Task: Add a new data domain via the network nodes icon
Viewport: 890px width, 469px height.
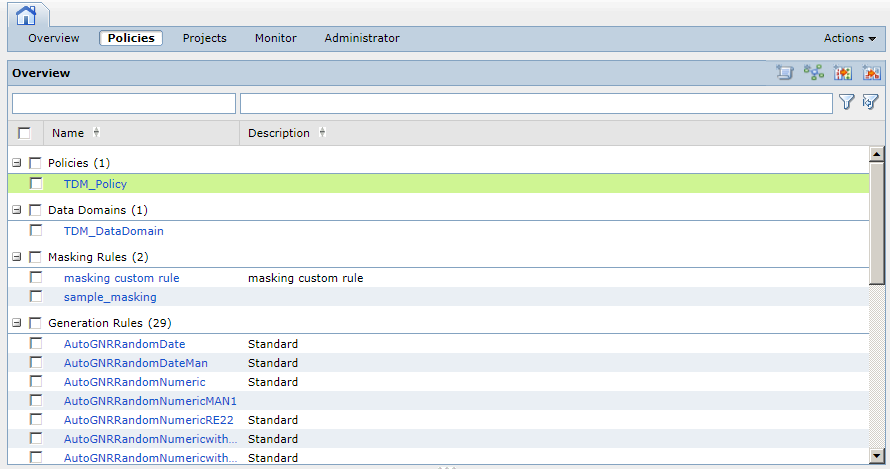Action: 813,73
